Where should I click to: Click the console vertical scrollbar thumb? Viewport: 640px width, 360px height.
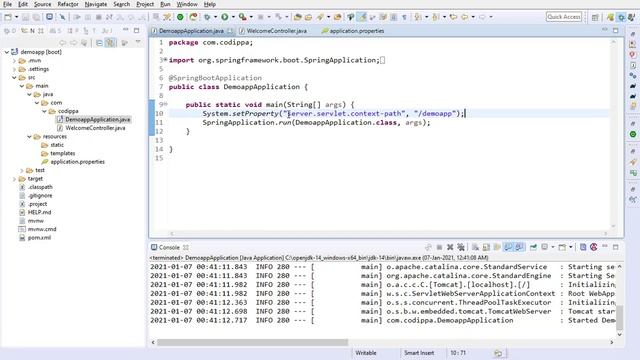(620, 317)
